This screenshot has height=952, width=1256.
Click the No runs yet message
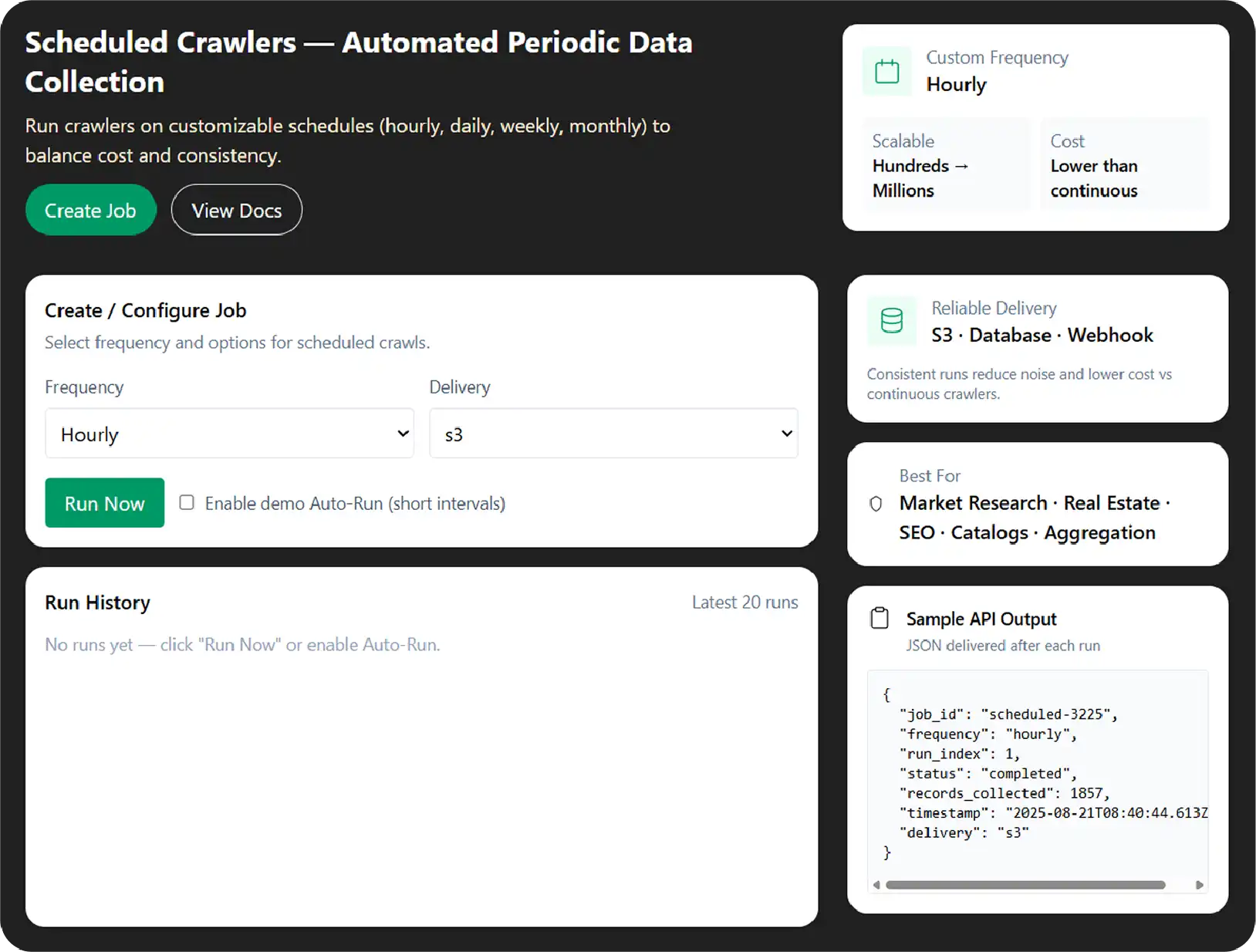242,644
